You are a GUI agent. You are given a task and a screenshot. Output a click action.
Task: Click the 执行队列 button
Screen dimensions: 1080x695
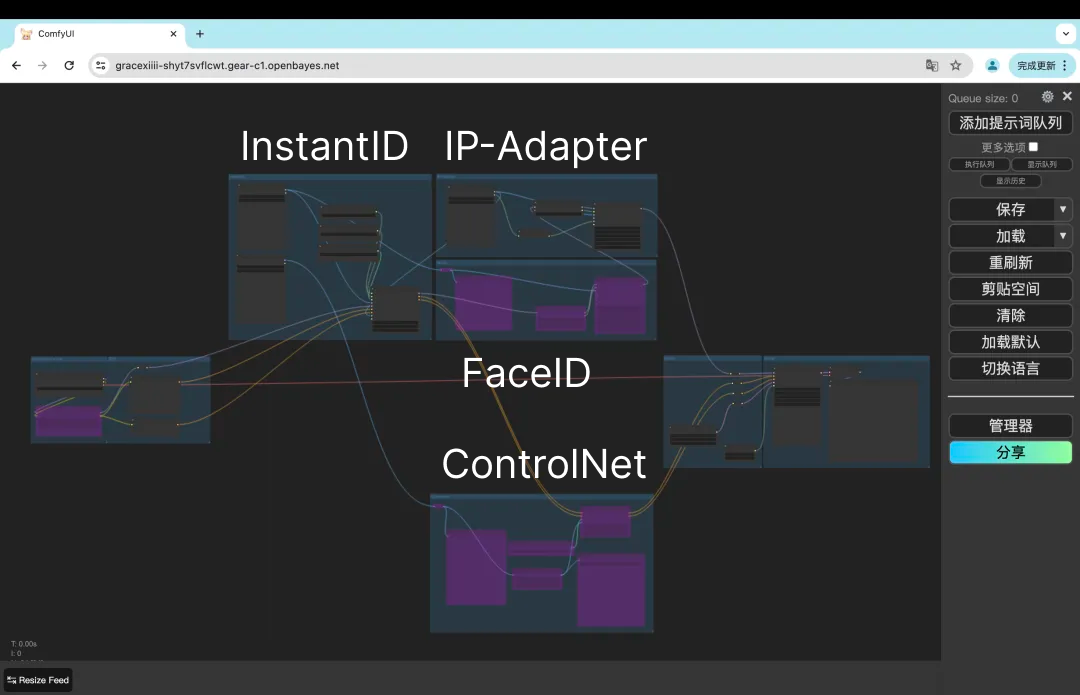979,164
